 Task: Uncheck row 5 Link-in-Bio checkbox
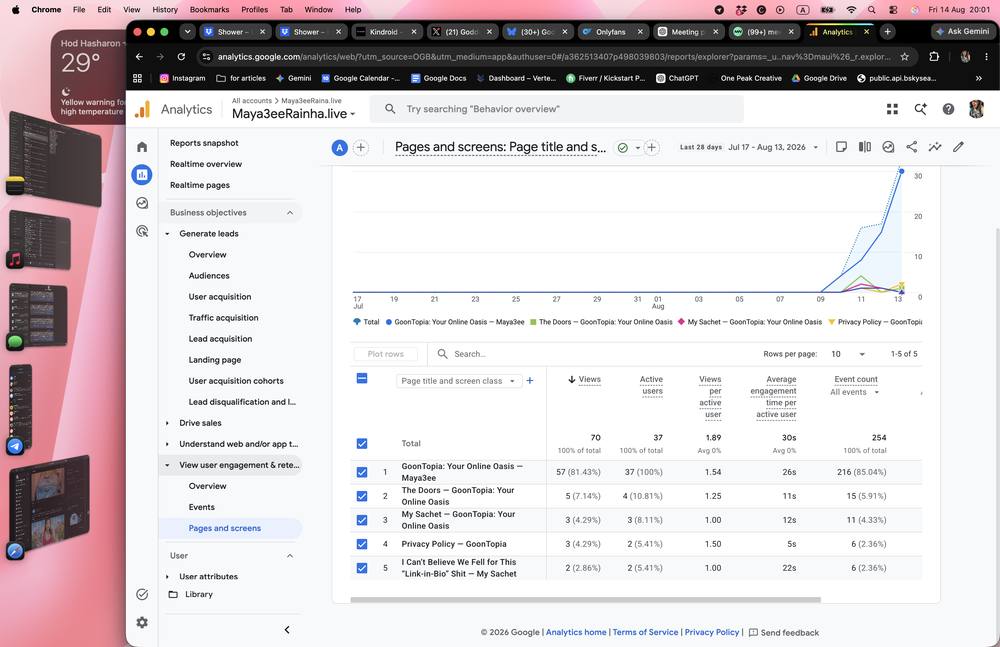362,568
